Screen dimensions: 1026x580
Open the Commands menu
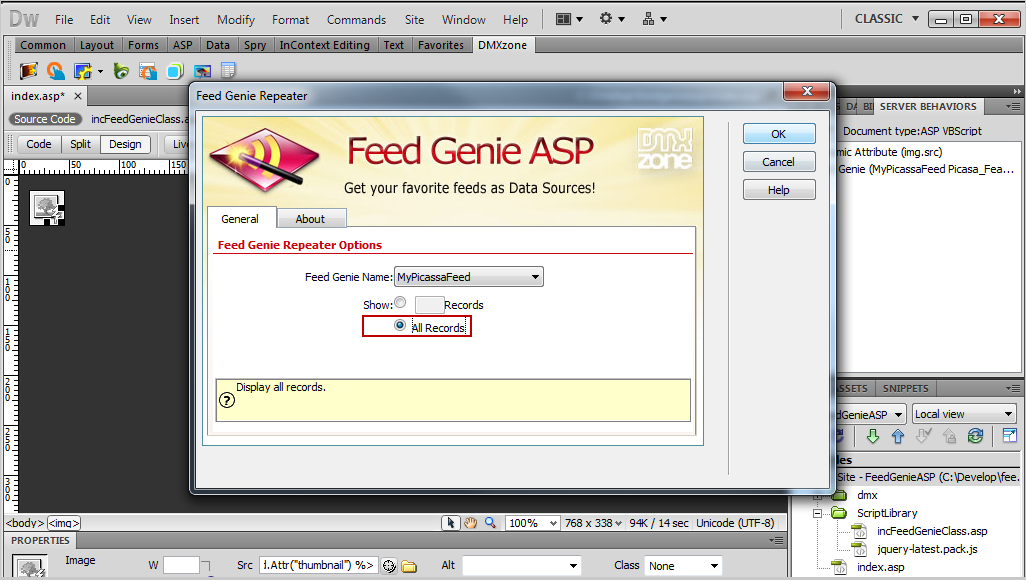coord(357,20)
